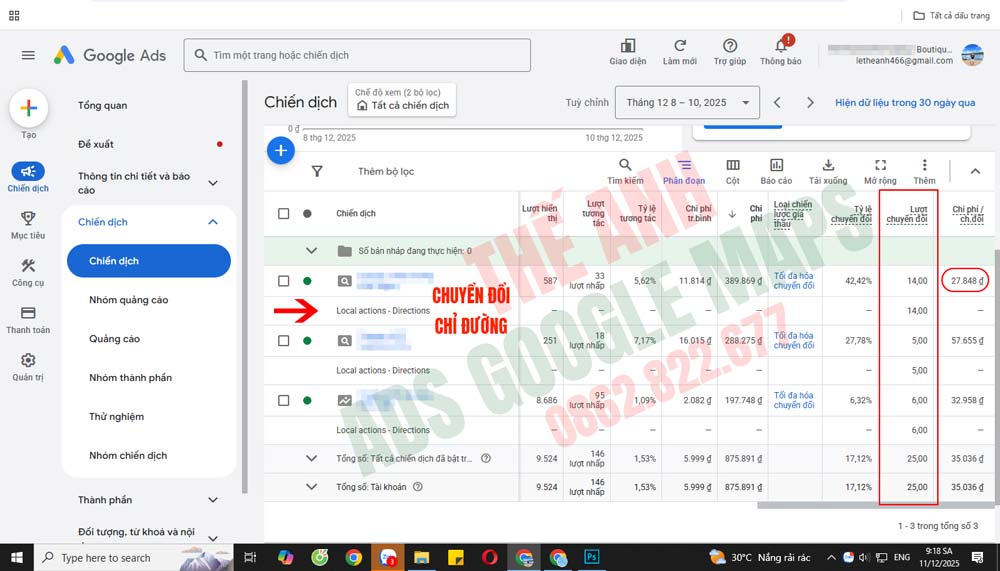Open Công cụ tools icon
Image resolution: width=1000 pixels, height=571 pixels.
28,265
